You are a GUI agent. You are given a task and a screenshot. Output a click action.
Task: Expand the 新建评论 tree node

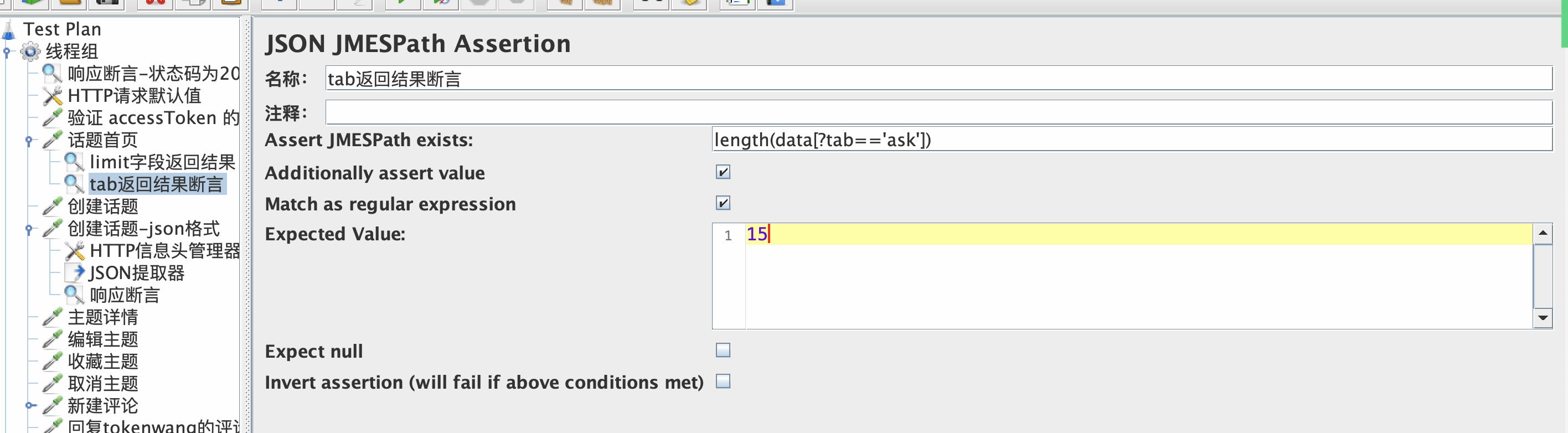click(x=29, y=405)
